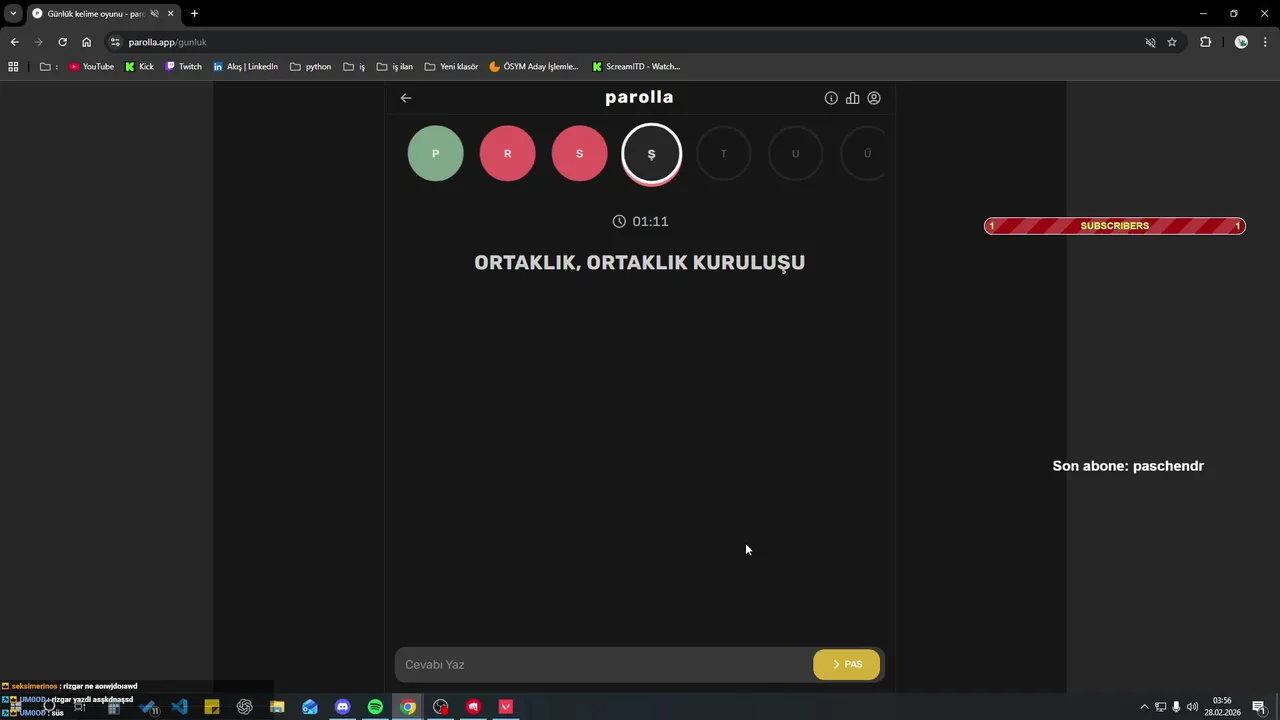The width and height of the screenshot is (1280, 720).
Task: Go back using the parolla header arrow
Action: [406, 98]
